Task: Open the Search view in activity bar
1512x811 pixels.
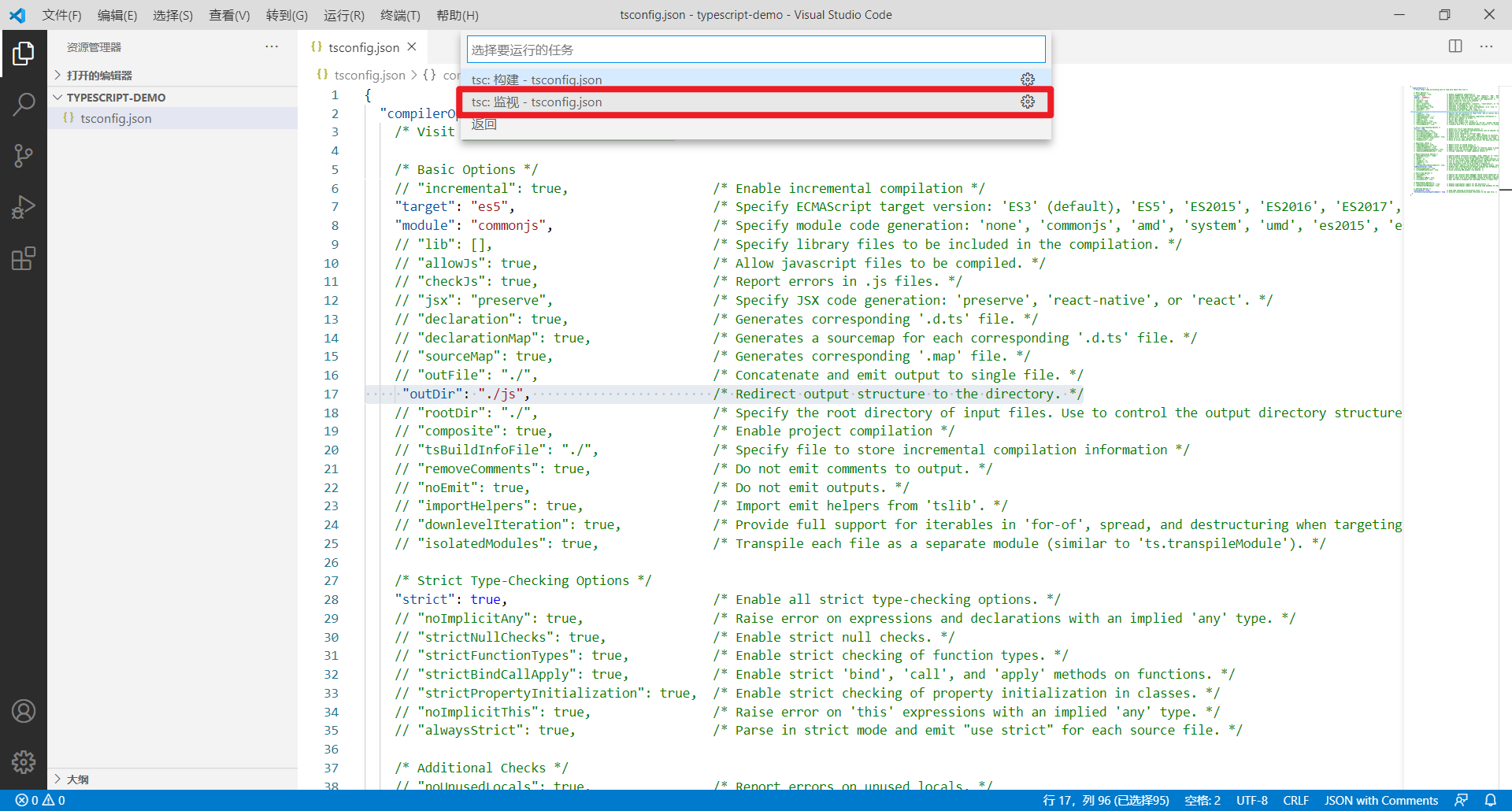Action: (24, 104)
